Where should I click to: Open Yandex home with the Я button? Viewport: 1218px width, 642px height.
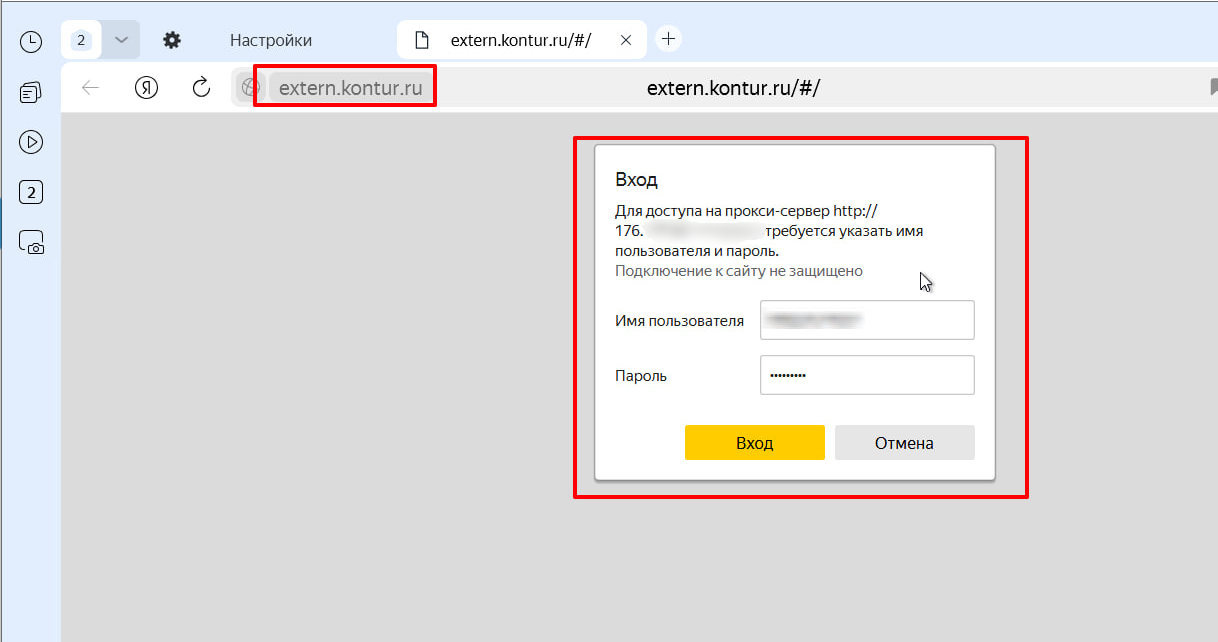pyautogui.click(x=146, y=88)
